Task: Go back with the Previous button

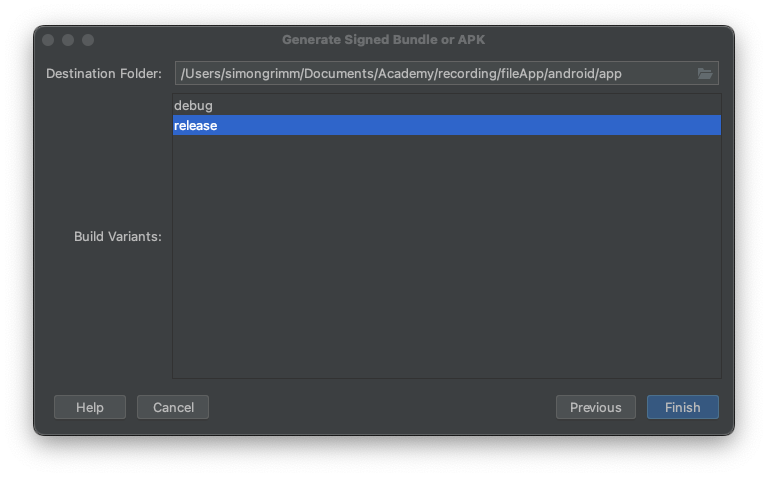Action: click(596, 407)
